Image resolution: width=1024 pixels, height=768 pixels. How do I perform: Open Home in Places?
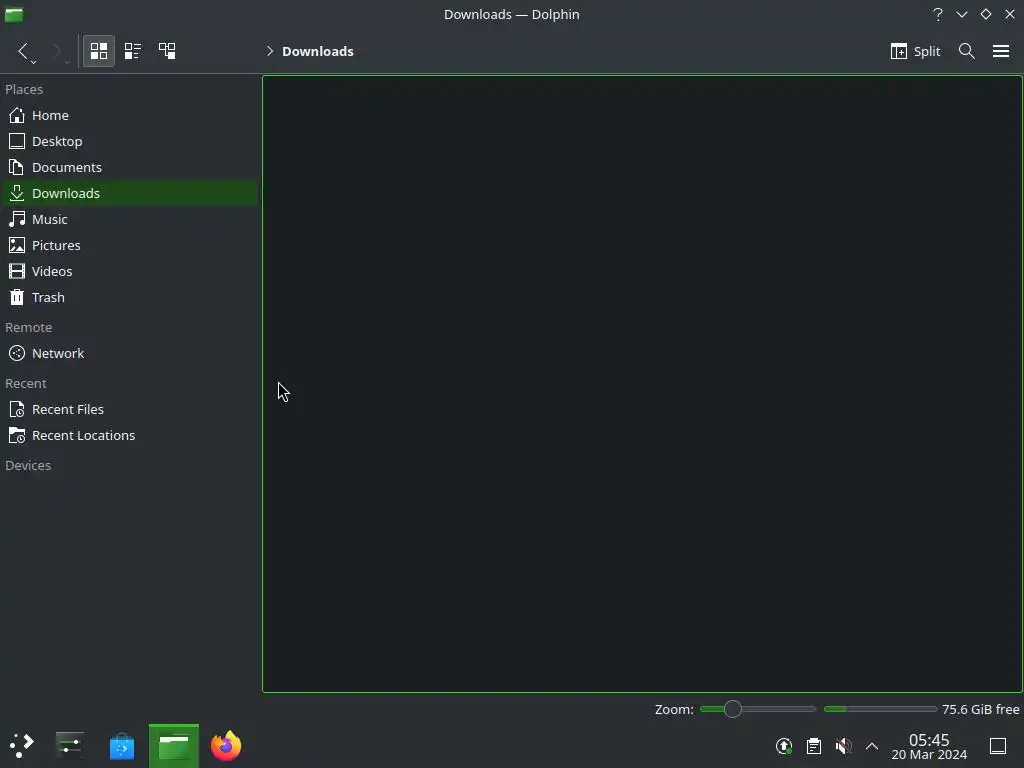pyautogui.click(x=131, y=116)
